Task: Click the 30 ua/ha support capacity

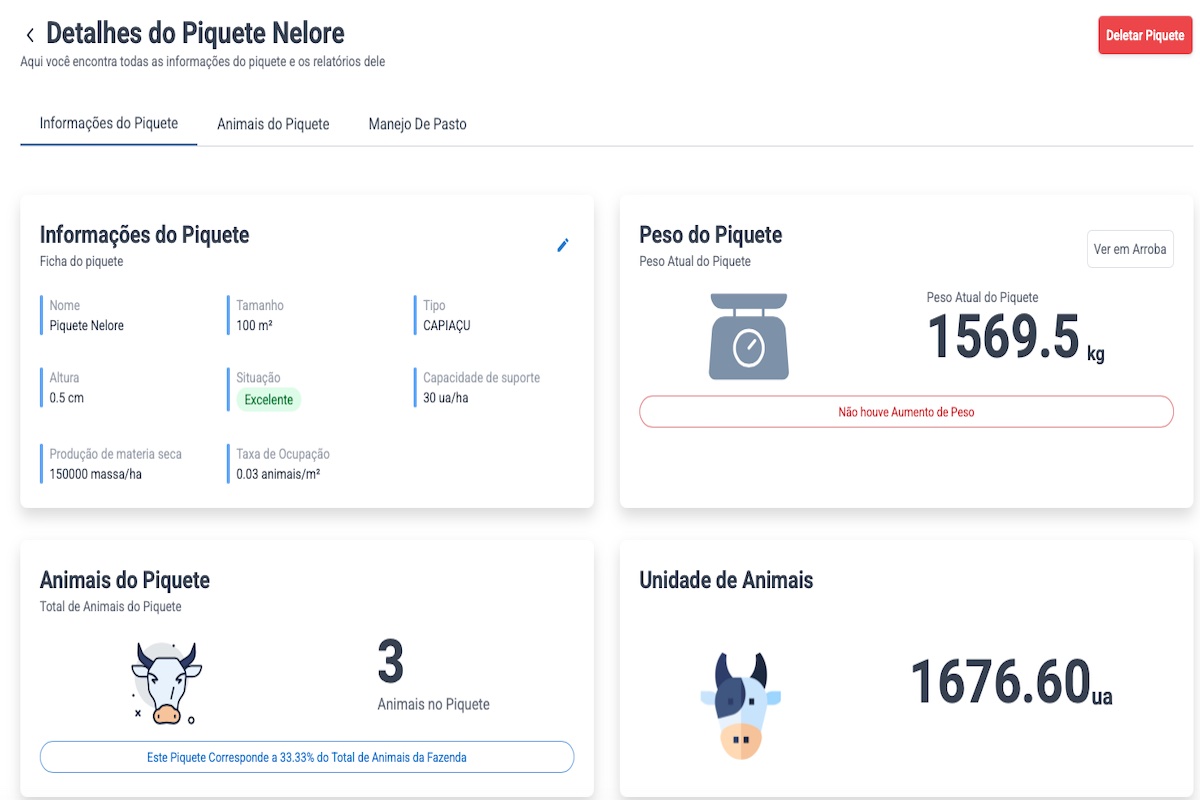Action: pos(445,398)
